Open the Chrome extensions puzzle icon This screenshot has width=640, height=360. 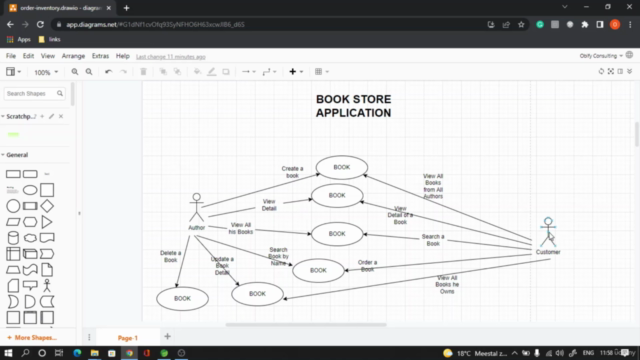(584, 24)
